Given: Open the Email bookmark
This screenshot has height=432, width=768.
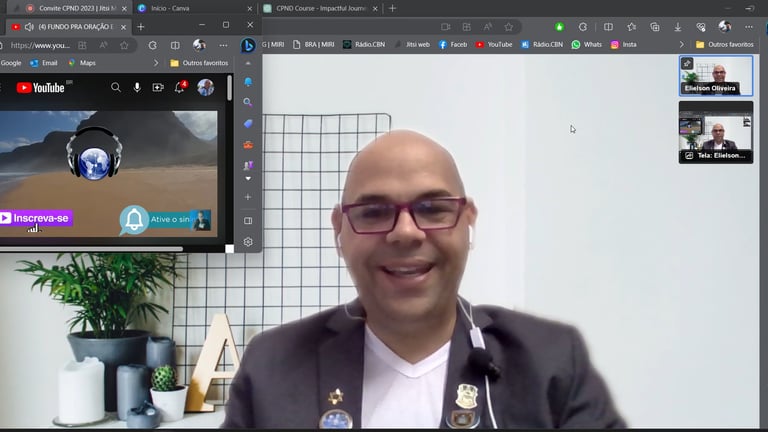Looking at the screenshot, I should [x=44, y=63].
